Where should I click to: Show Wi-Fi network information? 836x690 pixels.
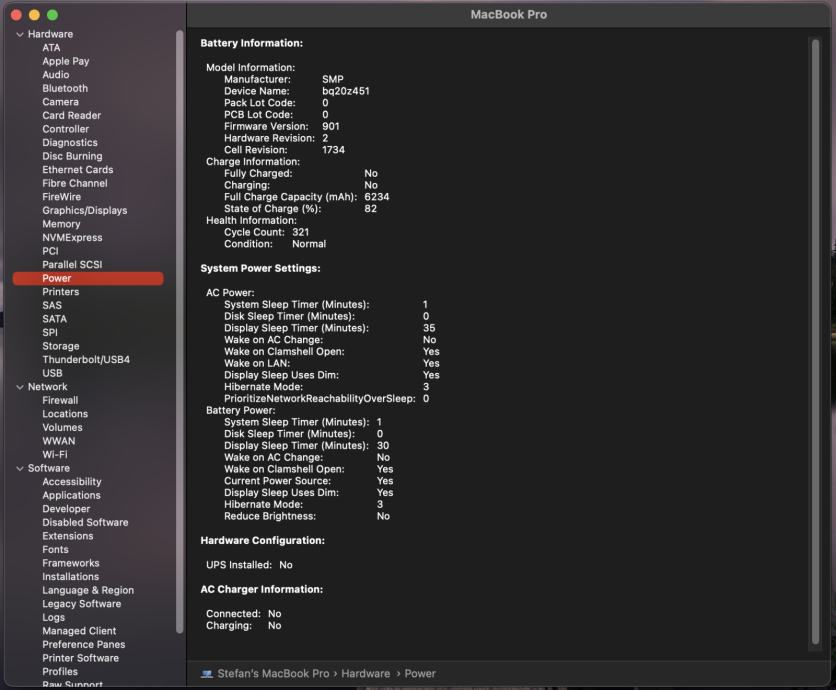[x=55, y=454]
